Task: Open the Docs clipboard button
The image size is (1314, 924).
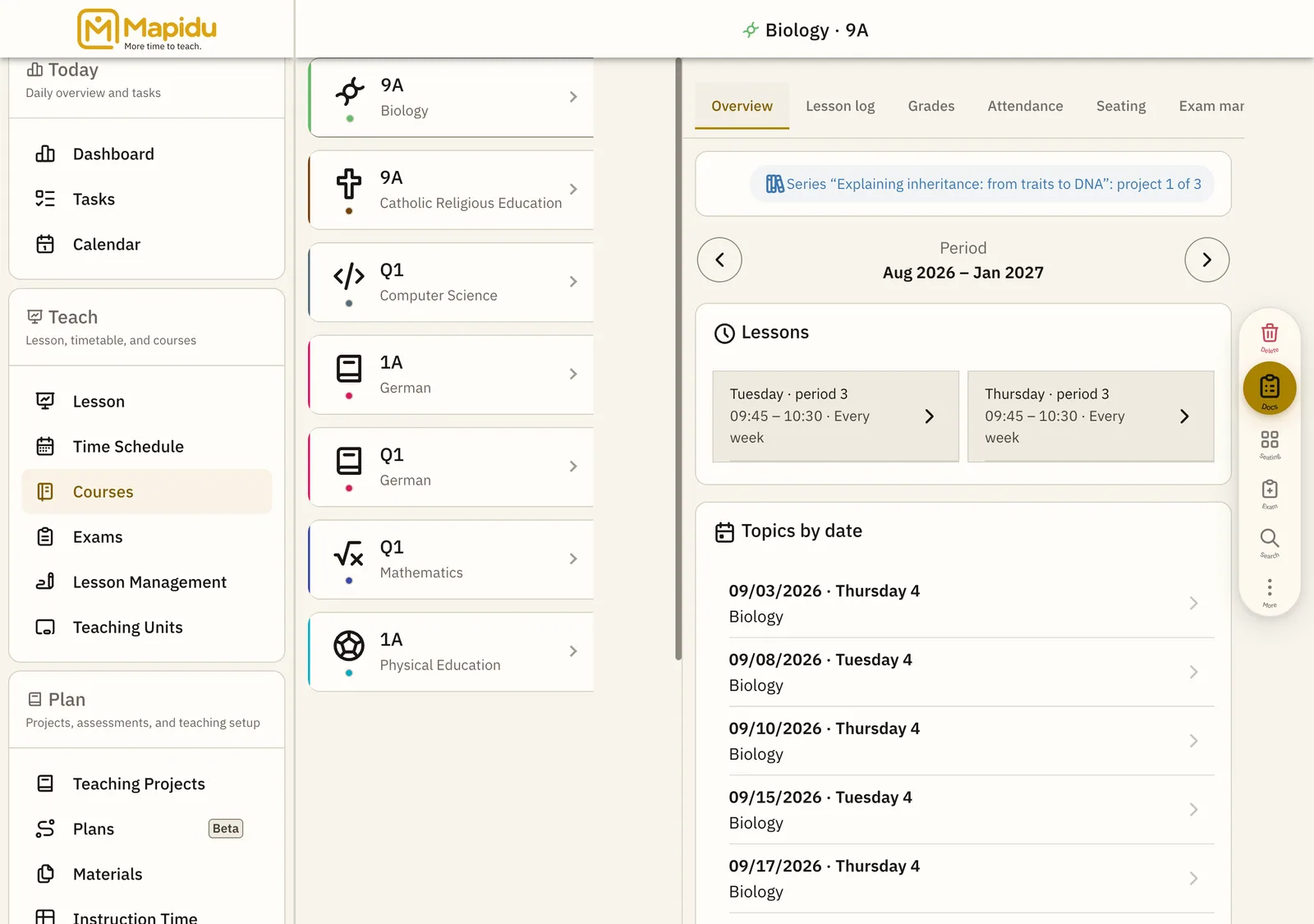Action: [x=1270, y=388]
